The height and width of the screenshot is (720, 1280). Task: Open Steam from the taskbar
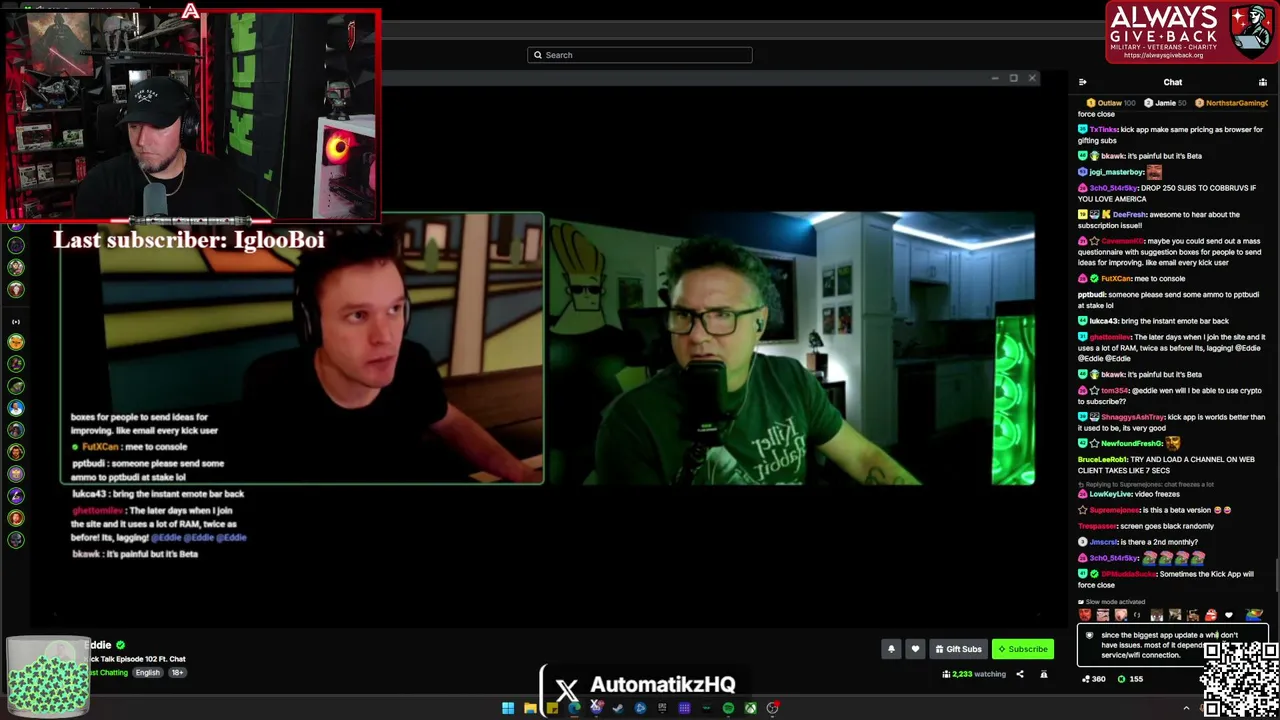pyautogui.click(x=618, y=708)
